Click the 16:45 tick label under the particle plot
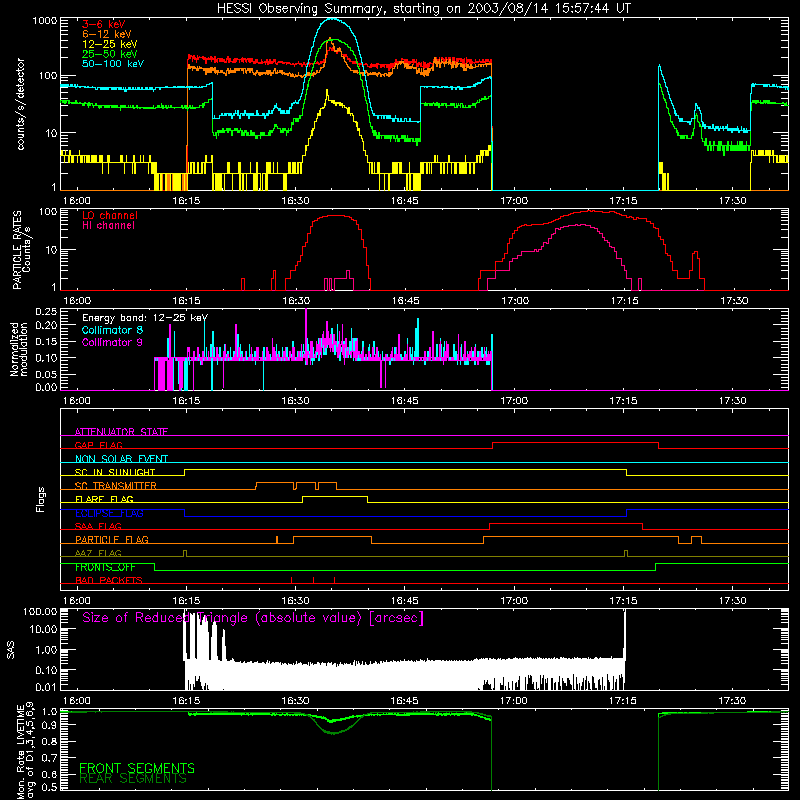 pyautogui.click(x=405, y=301)
